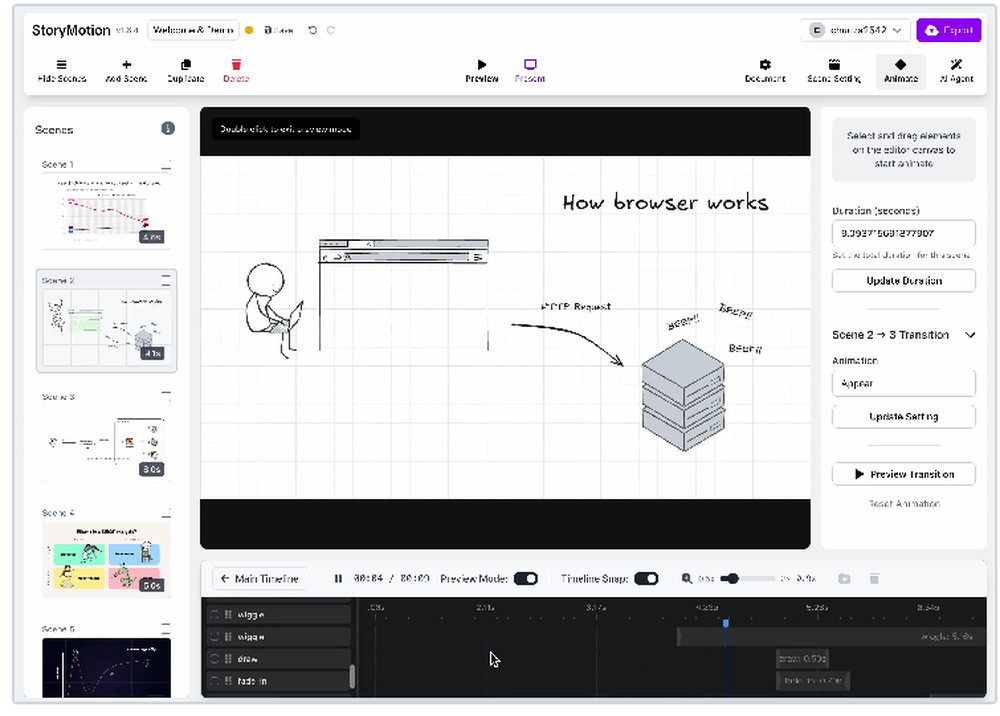Image resolution: width=1000 pixels, height=716 pixels.
Task: Open the Appear animation dropdown
Action: (x=903, y=383)
